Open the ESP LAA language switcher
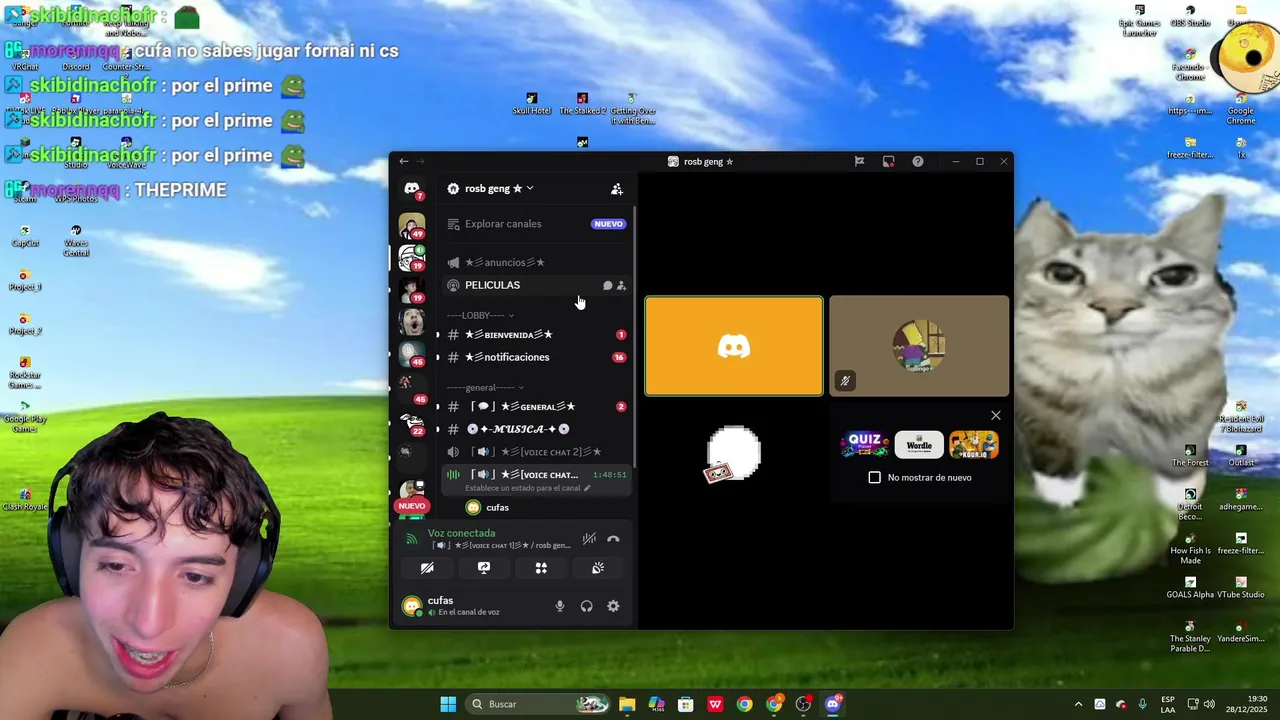 point(1168,704)
